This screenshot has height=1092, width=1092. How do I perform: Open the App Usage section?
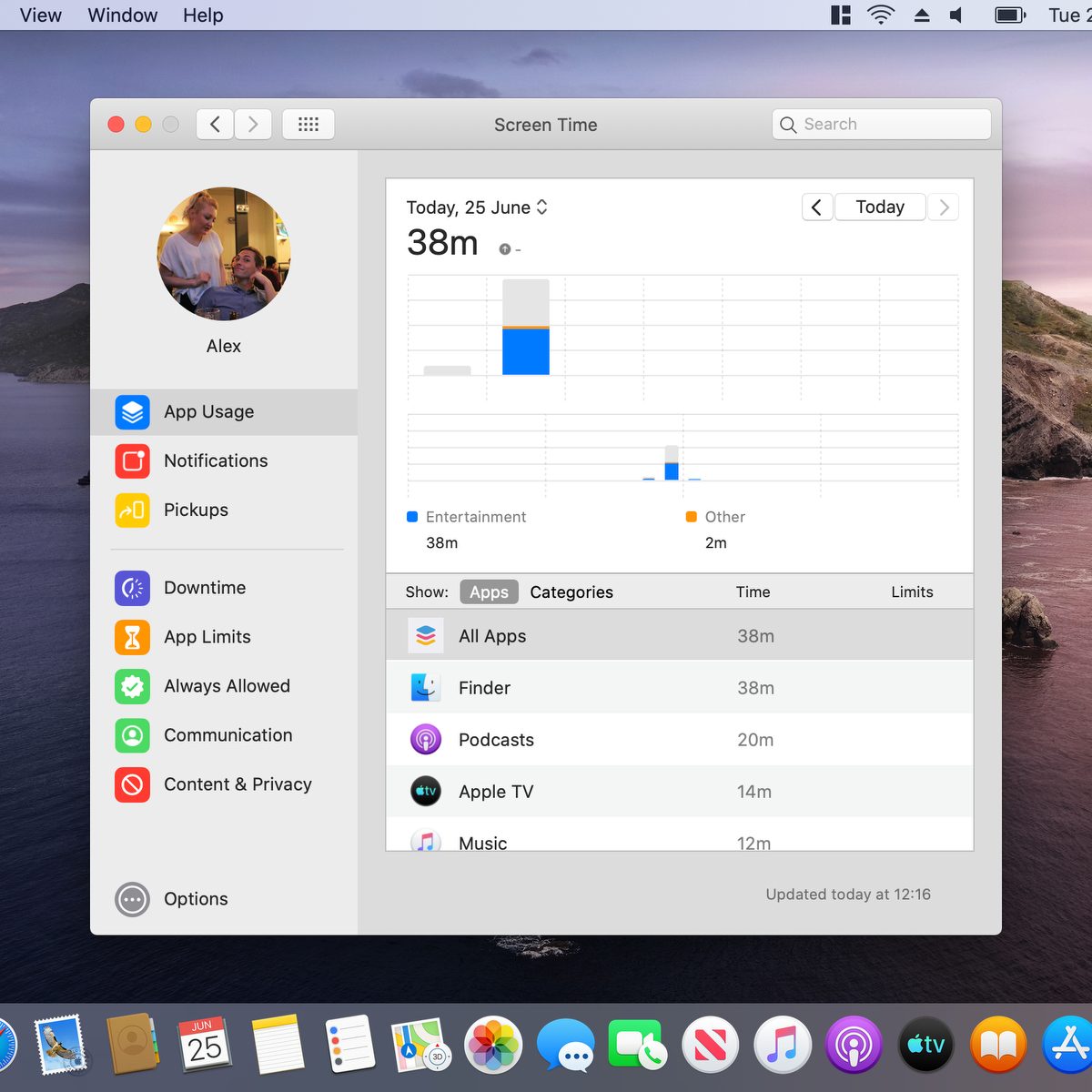point(224,412)
